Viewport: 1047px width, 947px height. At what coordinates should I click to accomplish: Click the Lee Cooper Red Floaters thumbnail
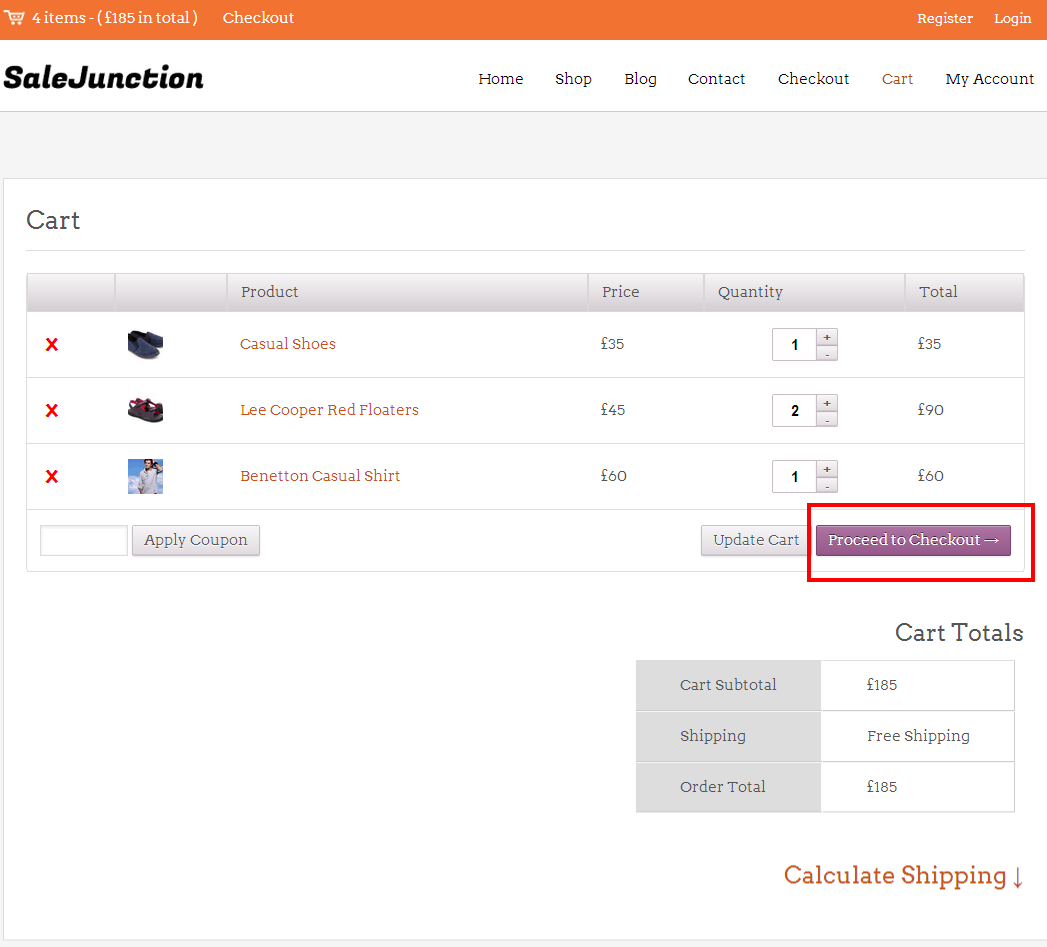[x=145, y=410]
